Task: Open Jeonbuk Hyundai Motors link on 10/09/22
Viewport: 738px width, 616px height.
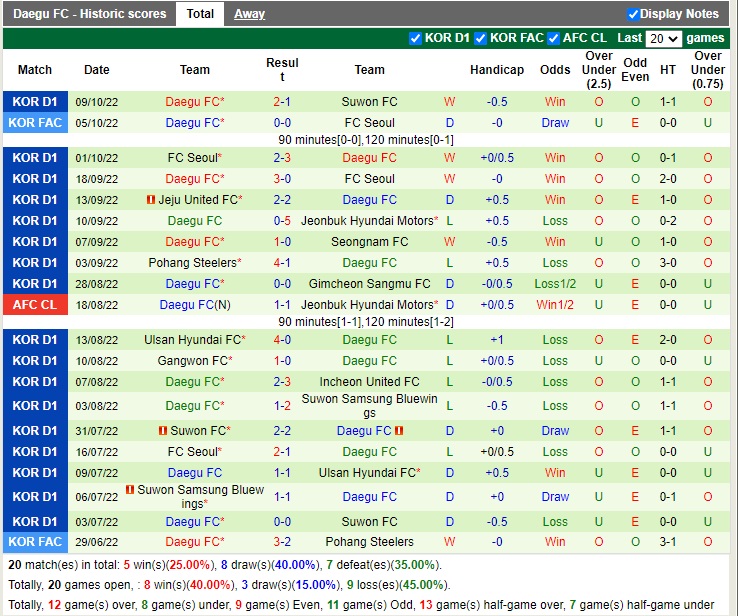Action: click(369, 221)
